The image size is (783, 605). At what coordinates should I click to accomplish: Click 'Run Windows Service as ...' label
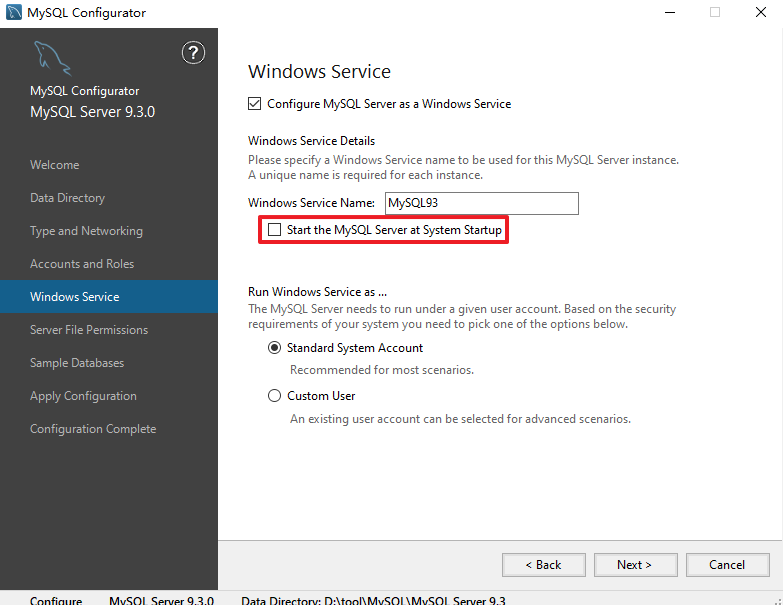(x=318, y=292)
